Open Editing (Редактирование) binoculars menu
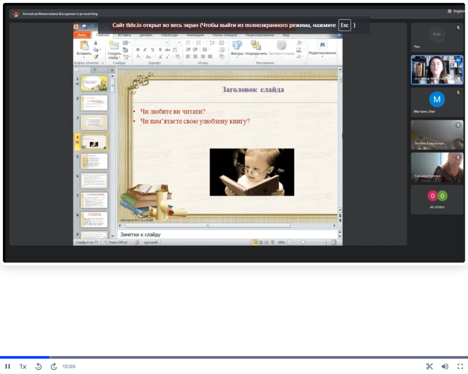The width and height of the screenshot is (468, 374). 322,48
